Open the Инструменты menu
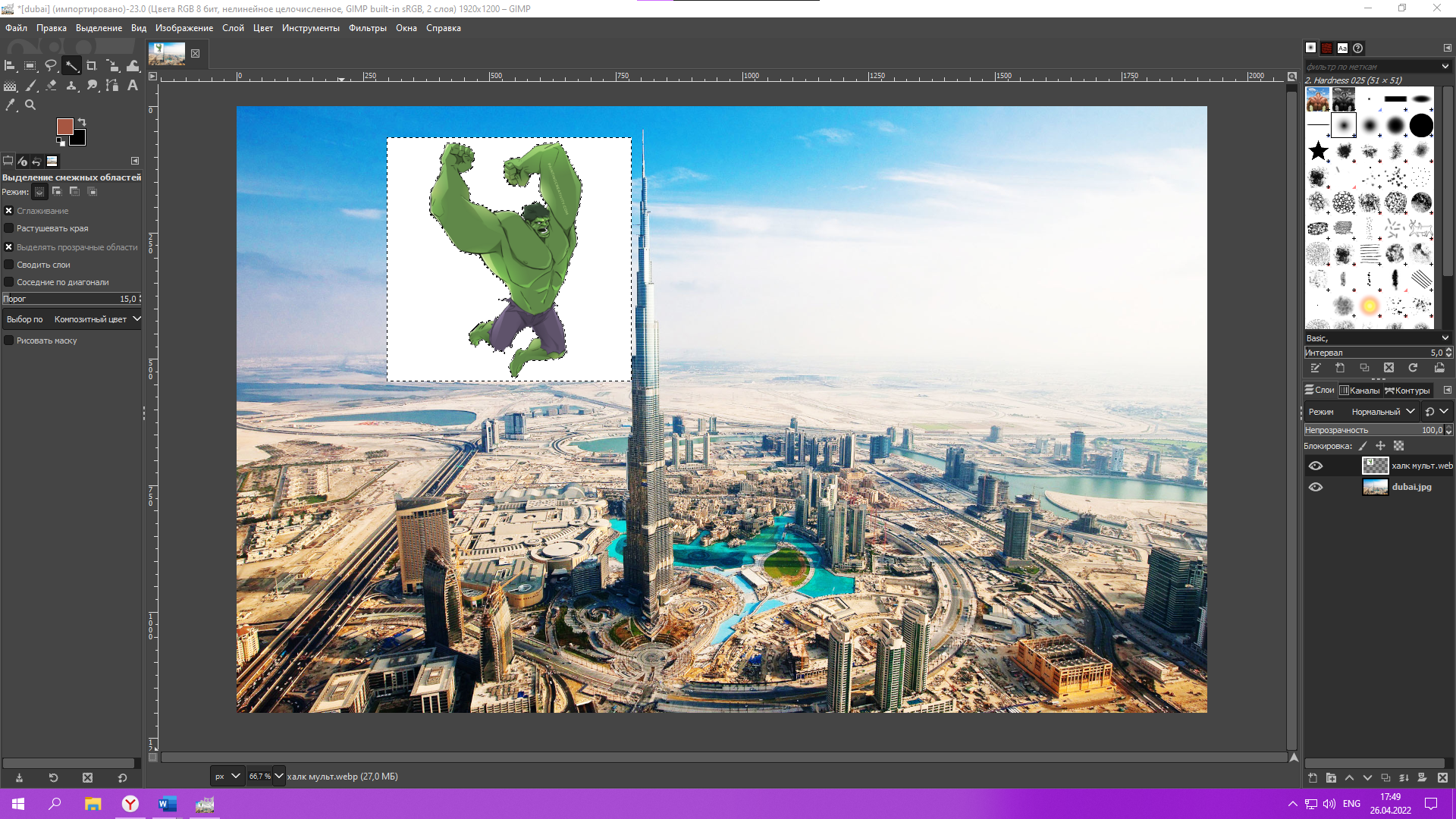The image size is (1456, 819). (x=310, y=28)
